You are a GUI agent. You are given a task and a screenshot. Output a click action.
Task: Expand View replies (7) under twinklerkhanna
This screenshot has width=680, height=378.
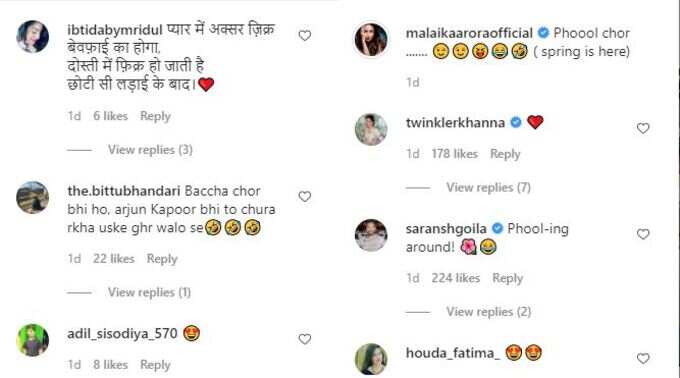coord(488,187)
